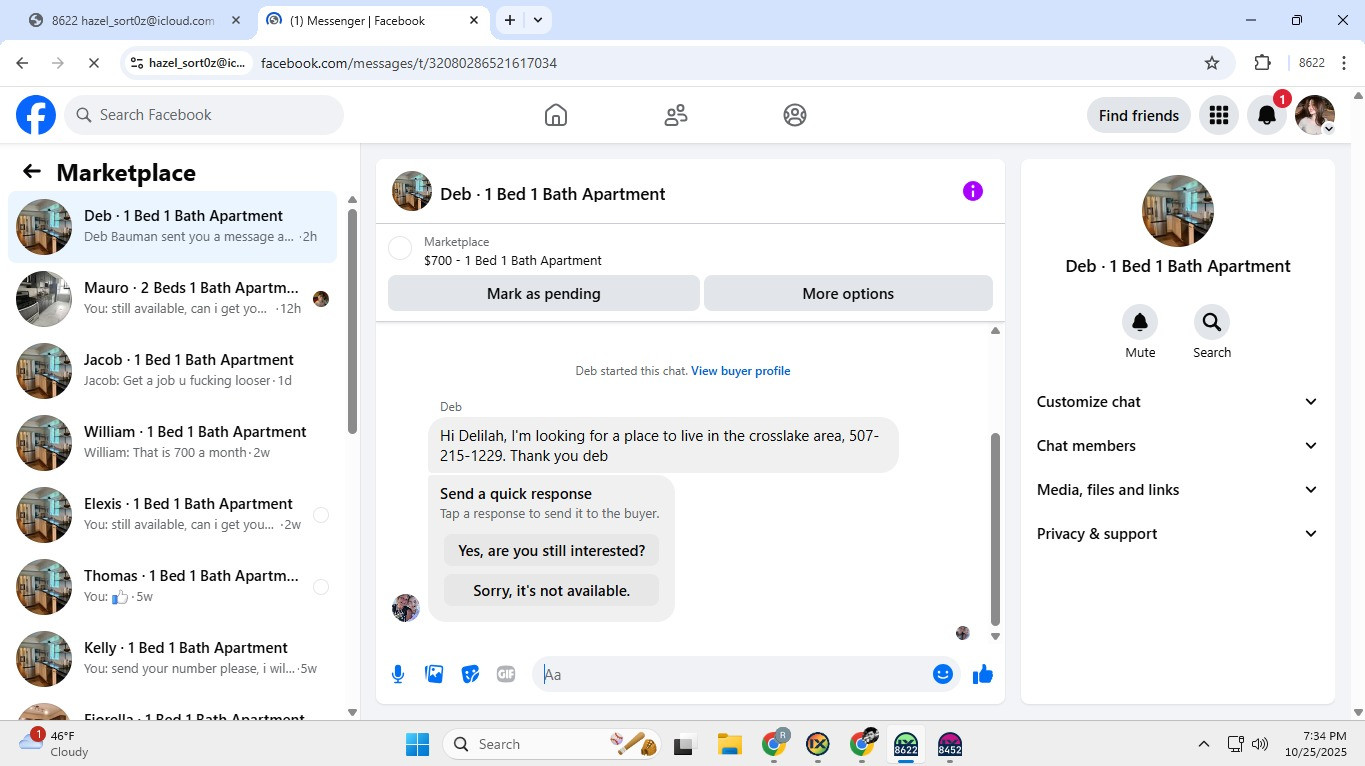Expand Privacy & support section

click(x=1177, y=534)
